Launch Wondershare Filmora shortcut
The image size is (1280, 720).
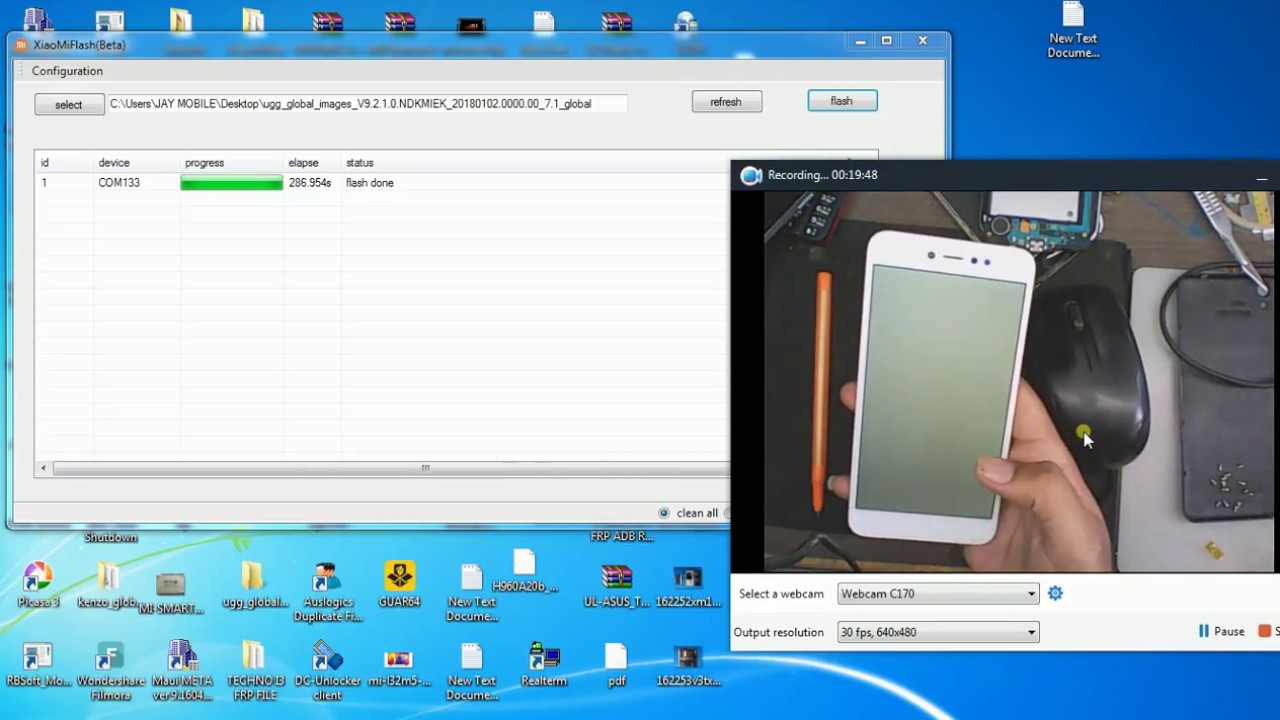(110, 671)
